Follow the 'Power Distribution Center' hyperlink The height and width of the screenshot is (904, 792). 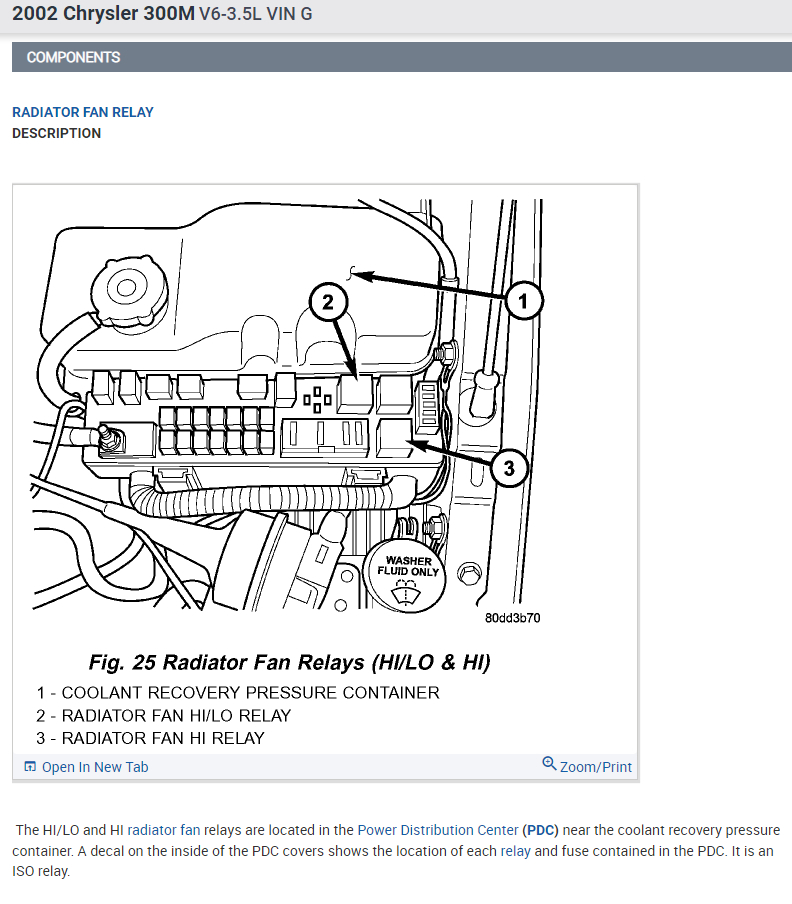[x=438, y=830]
